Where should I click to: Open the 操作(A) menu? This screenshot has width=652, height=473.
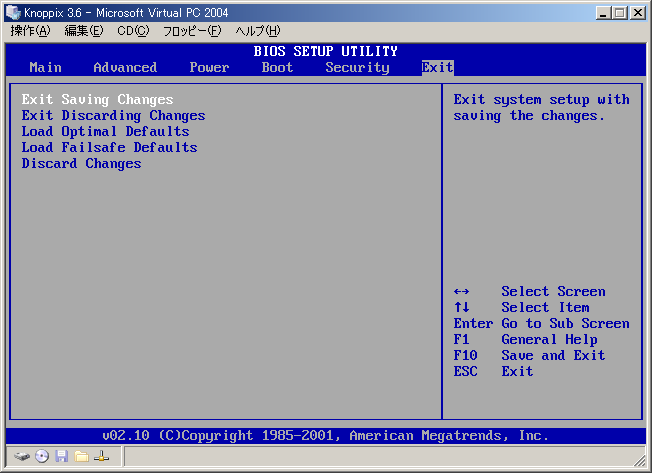[x=30, y=31]
